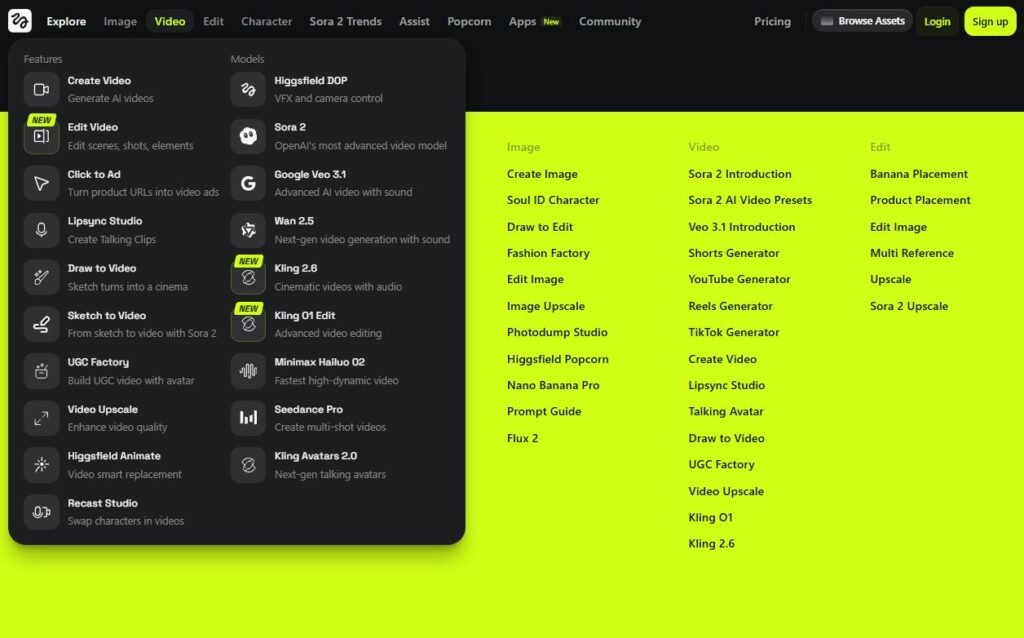This screenshot has height=638, width=1024.
Task: Select the Create Video camera icon
Action: [x=41, y=89]
